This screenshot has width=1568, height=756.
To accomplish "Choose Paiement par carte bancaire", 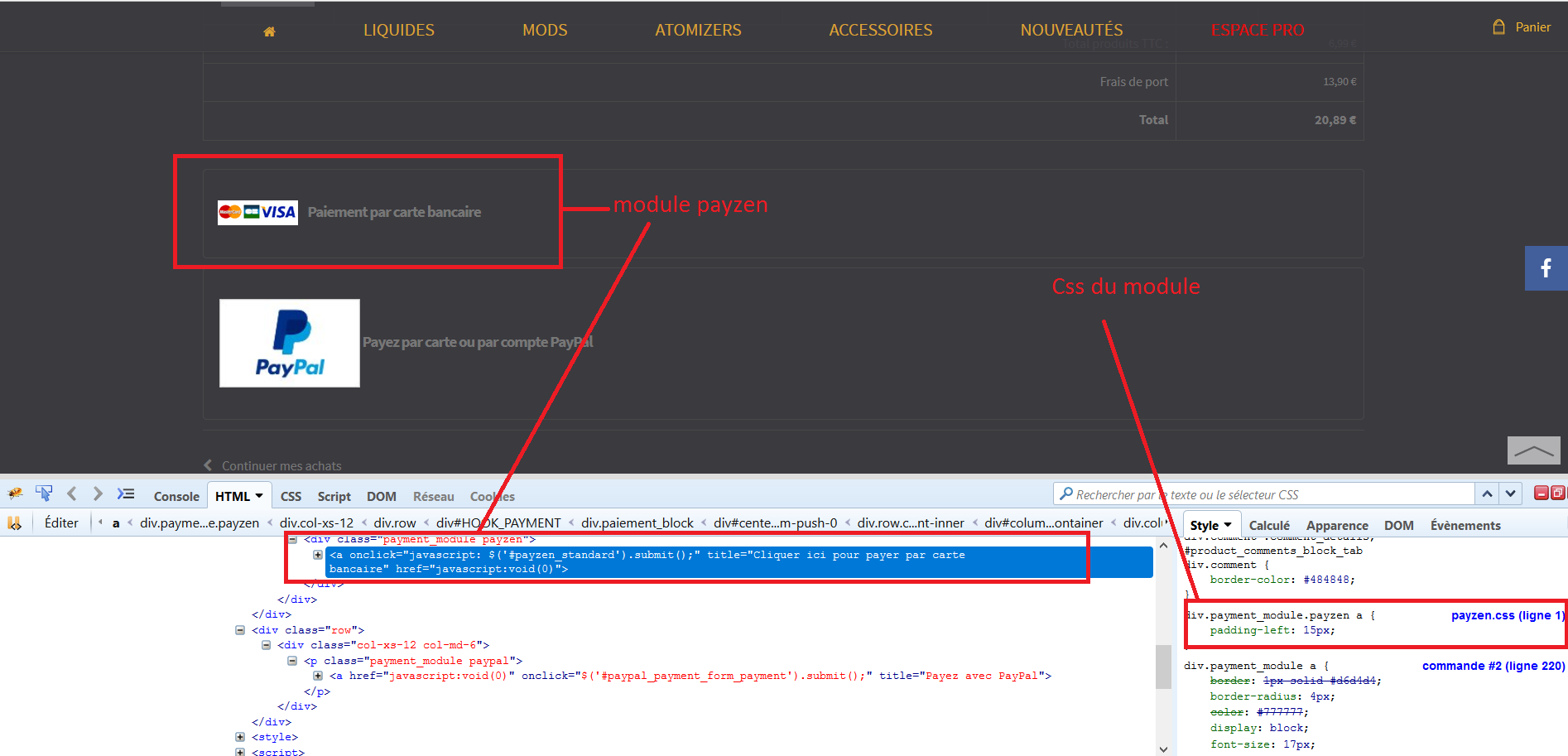I will coord(394,212).
